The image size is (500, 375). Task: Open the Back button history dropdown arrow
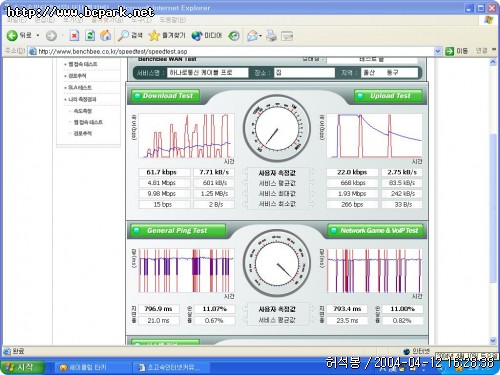tap(38, 35)
